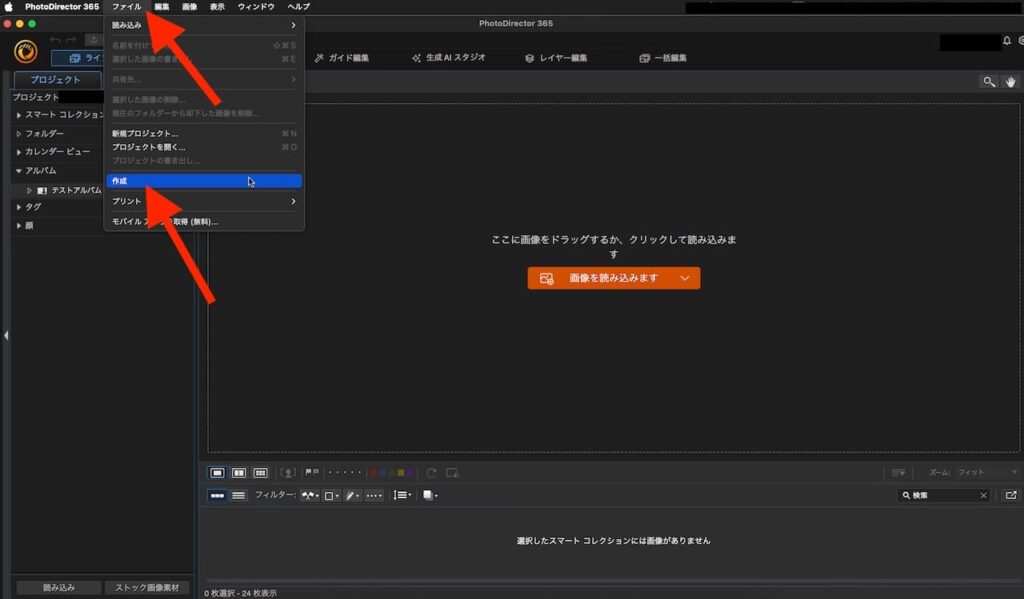Click the PhotoDirector logo icon
Viewport: 1024px width, 599px height.
point(25,52)
